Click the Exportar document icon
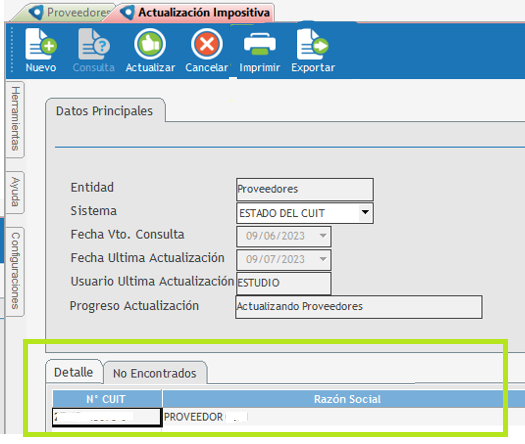 point(313,44)
